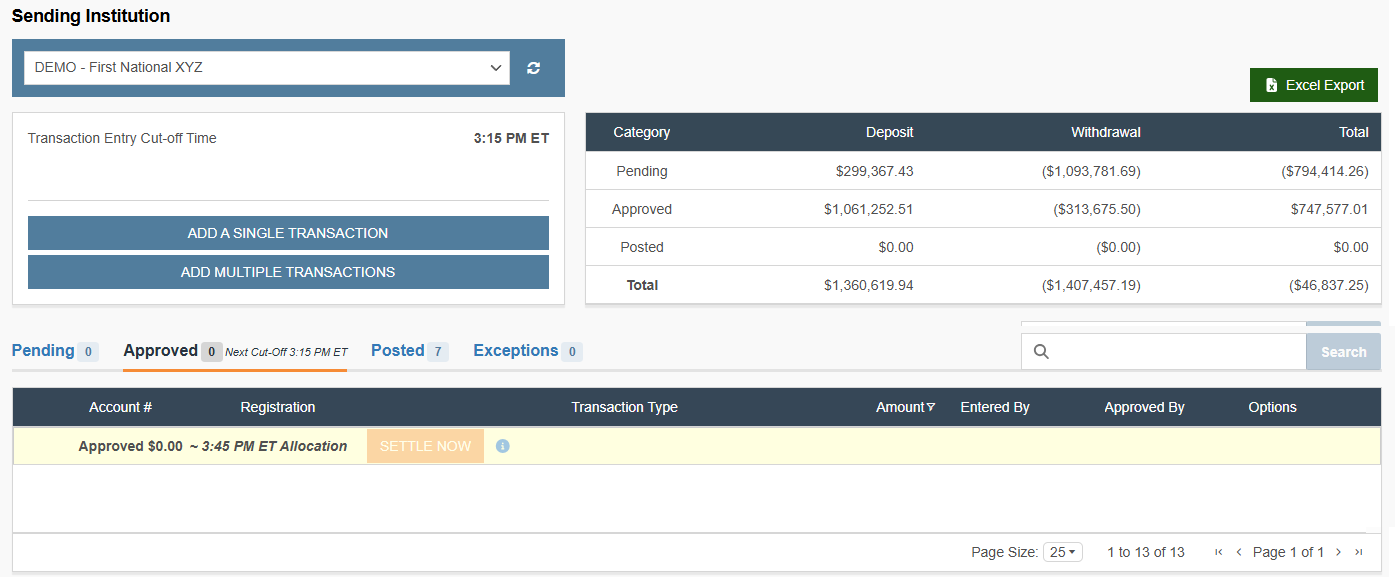Screen dimensions: 1397x577
Task: Click the Settle Now button
Action: click(425, 446)
